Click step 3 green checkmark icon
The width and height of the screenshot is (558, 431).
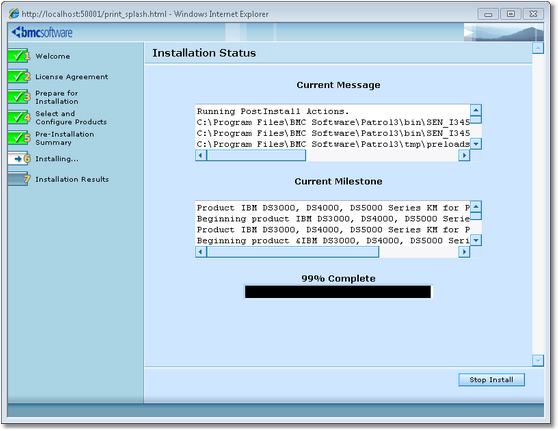tap(19, 97)
